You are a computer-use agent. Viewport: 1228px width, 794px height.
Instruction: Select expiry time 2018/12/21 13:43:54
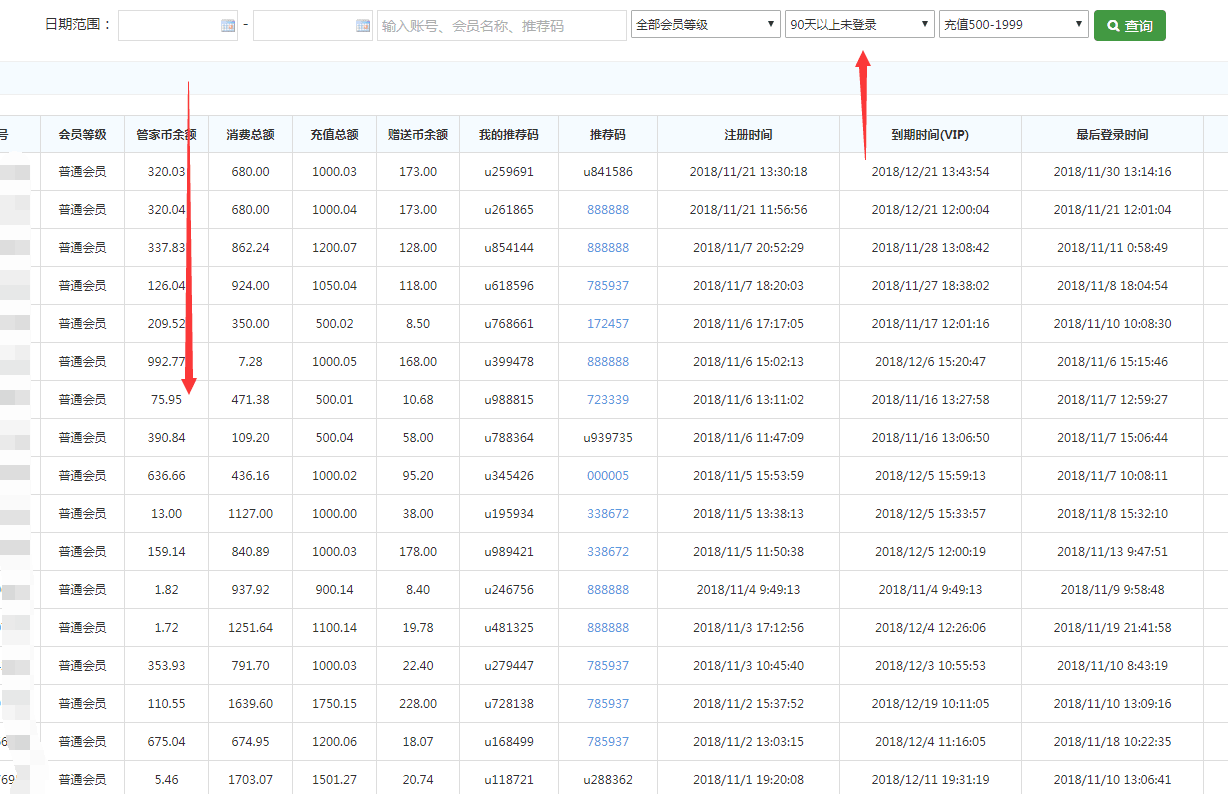point(930,172)
